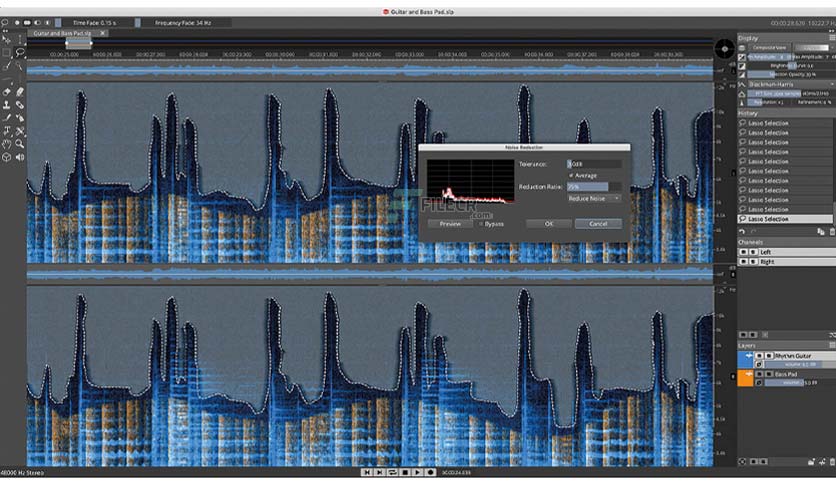Adjust the FFT Size slider

tap(790, 93)
